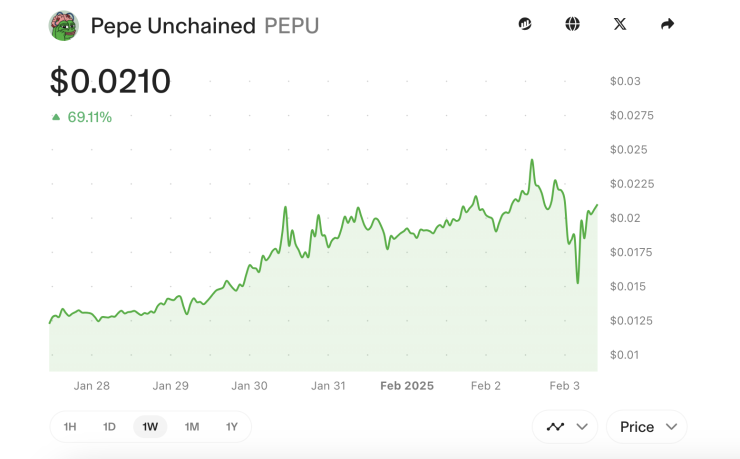Click the 69.11% change percentage
Screen dimensions: 740x459
tap(90, 117)
